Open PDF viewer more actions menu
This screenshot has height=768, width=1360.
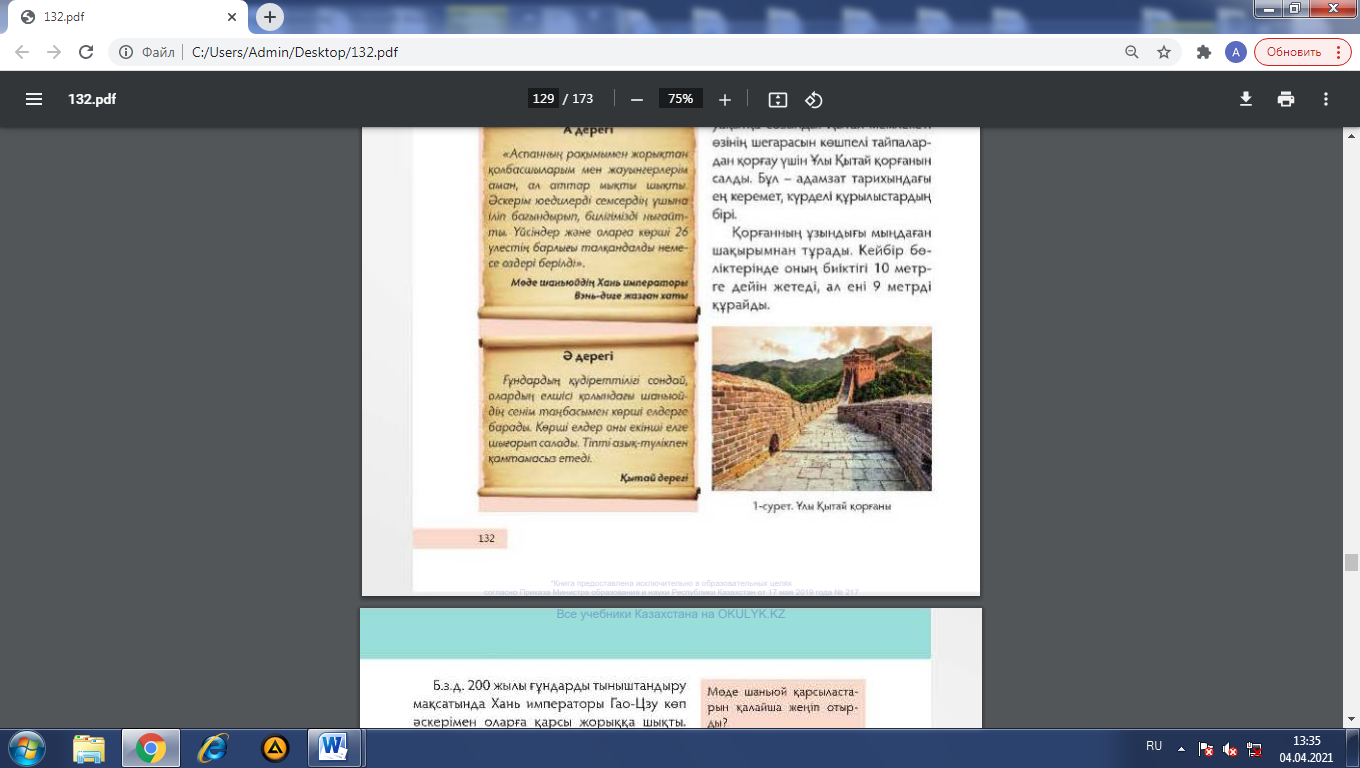pos(1326,99)
